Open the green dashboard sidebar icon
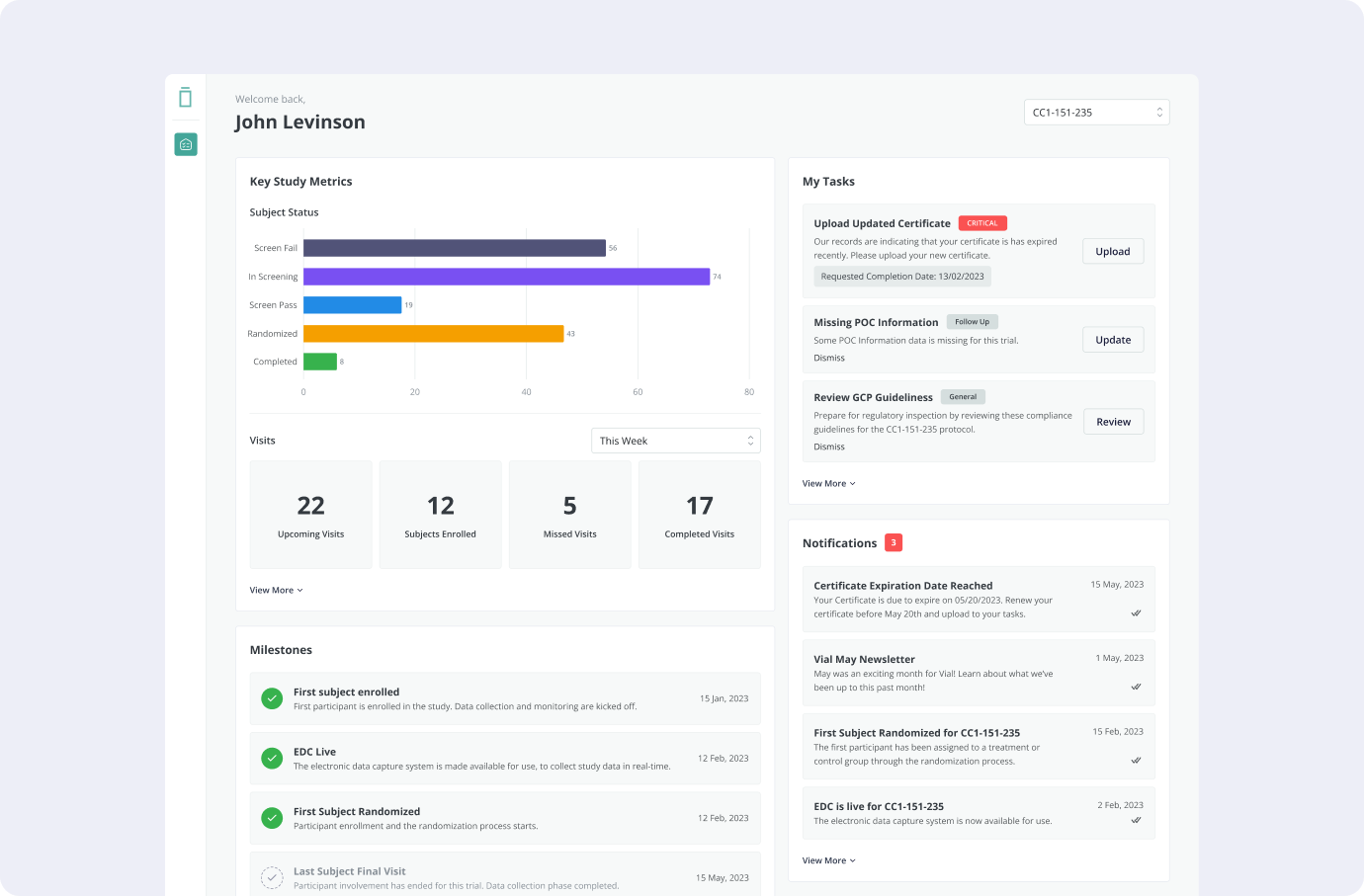The height and width of the screenshot is (896, 1364). pos(185,144)
